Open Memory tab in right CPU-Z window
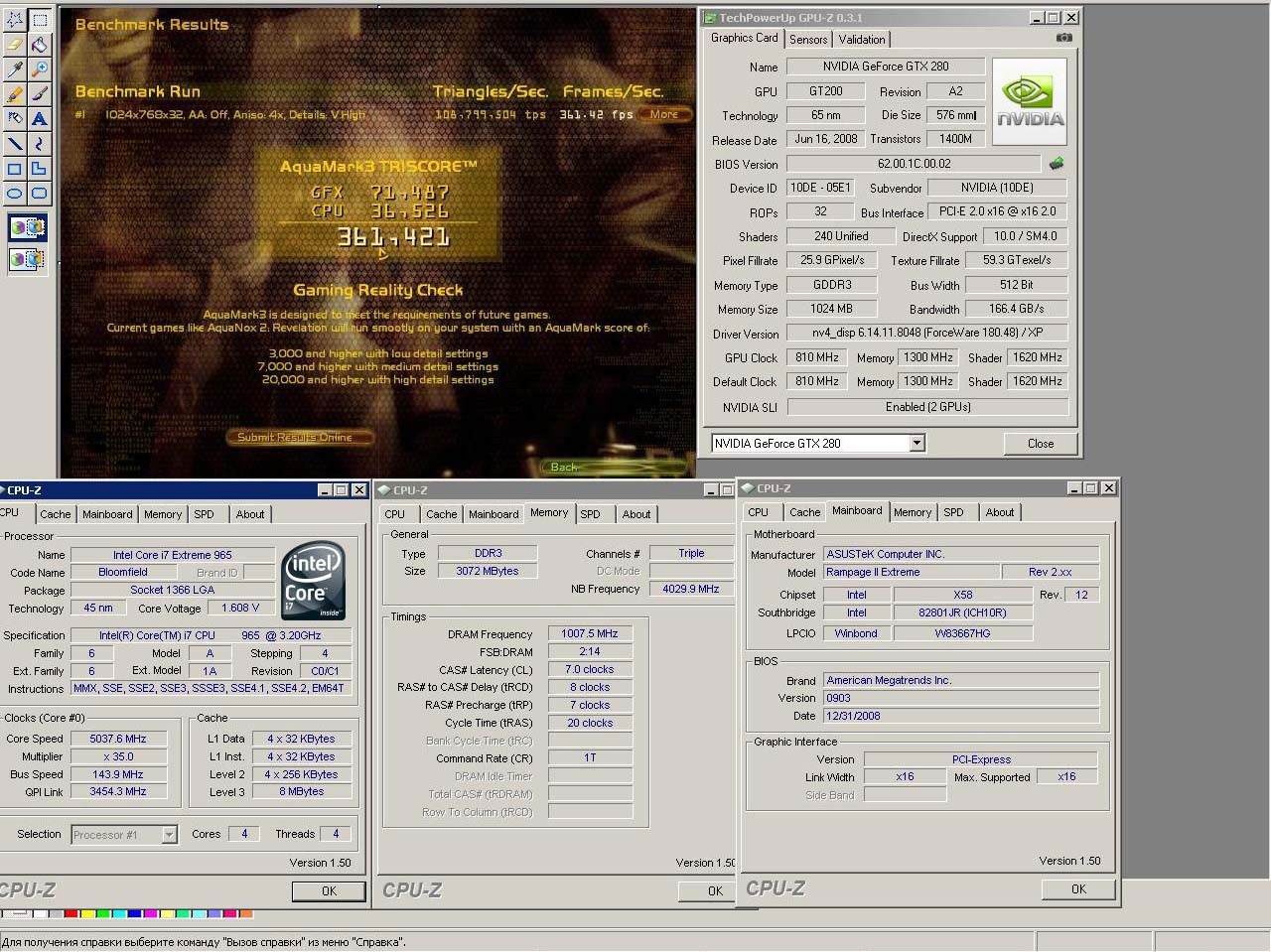 (x=913, y=512)
